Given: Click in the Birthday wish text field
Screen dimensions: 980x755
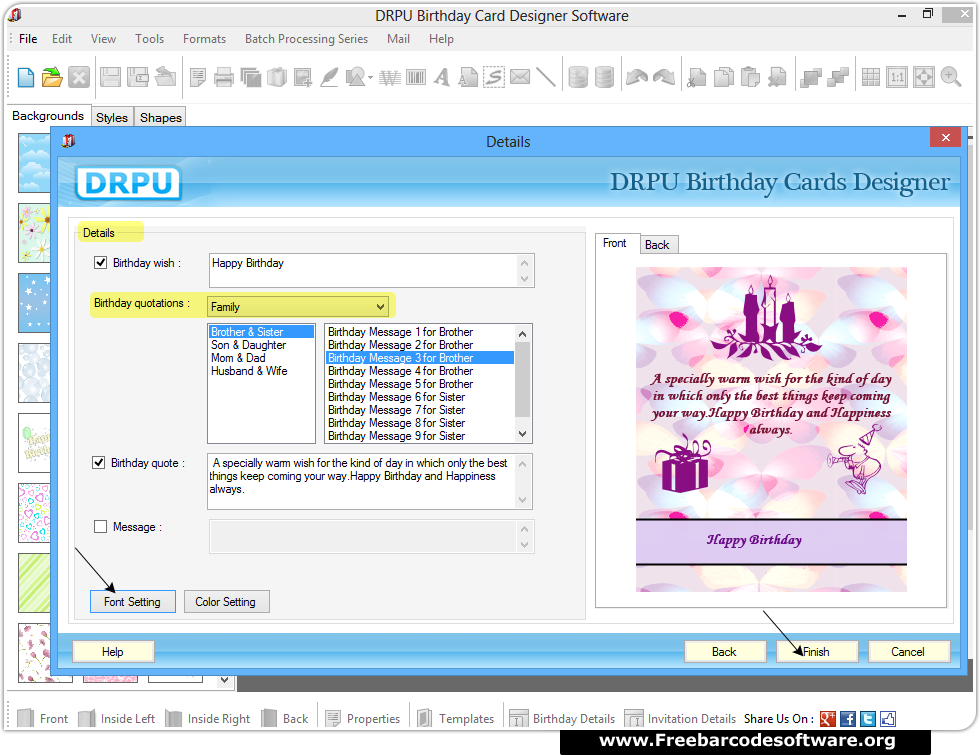Looking at the screenshot, I should (364, 270).
